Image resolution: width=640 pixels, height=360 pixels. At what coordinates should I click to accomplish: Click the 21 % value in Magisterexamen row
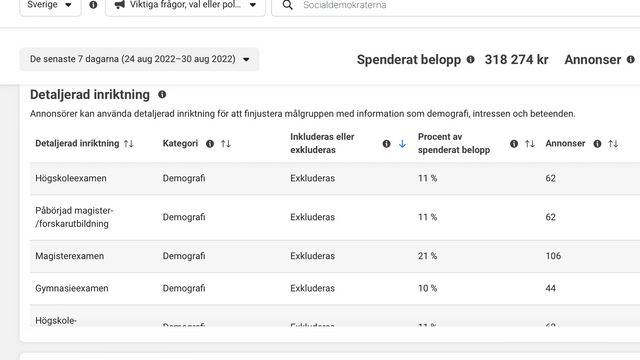coord(427,256)
